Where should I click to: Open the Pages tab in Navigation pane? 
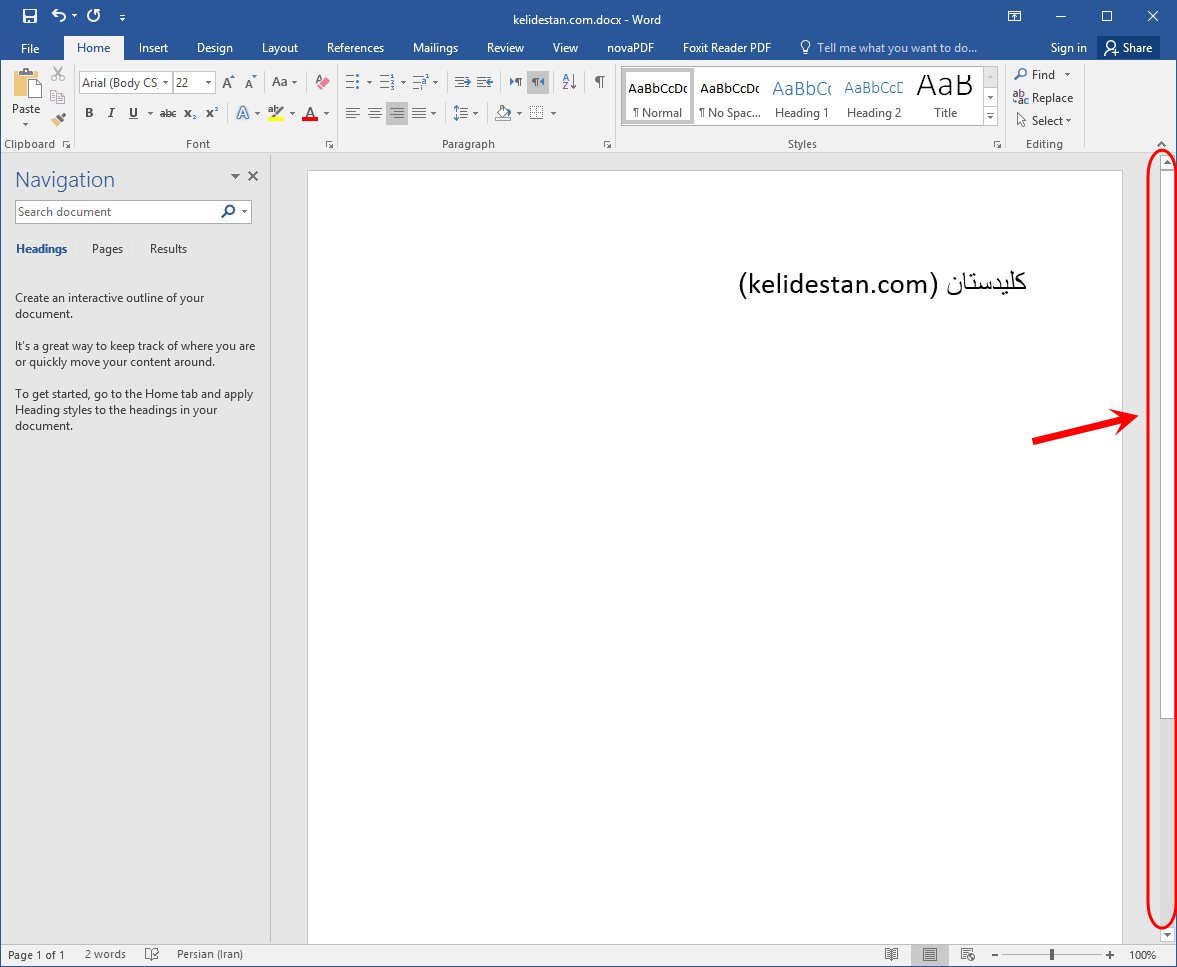point(107,249)
